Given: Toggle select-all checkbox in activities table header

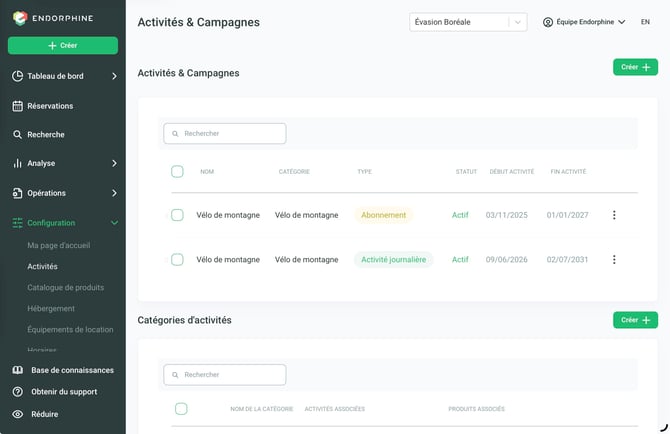Looking at the screenshot, I should pos(177,171).
